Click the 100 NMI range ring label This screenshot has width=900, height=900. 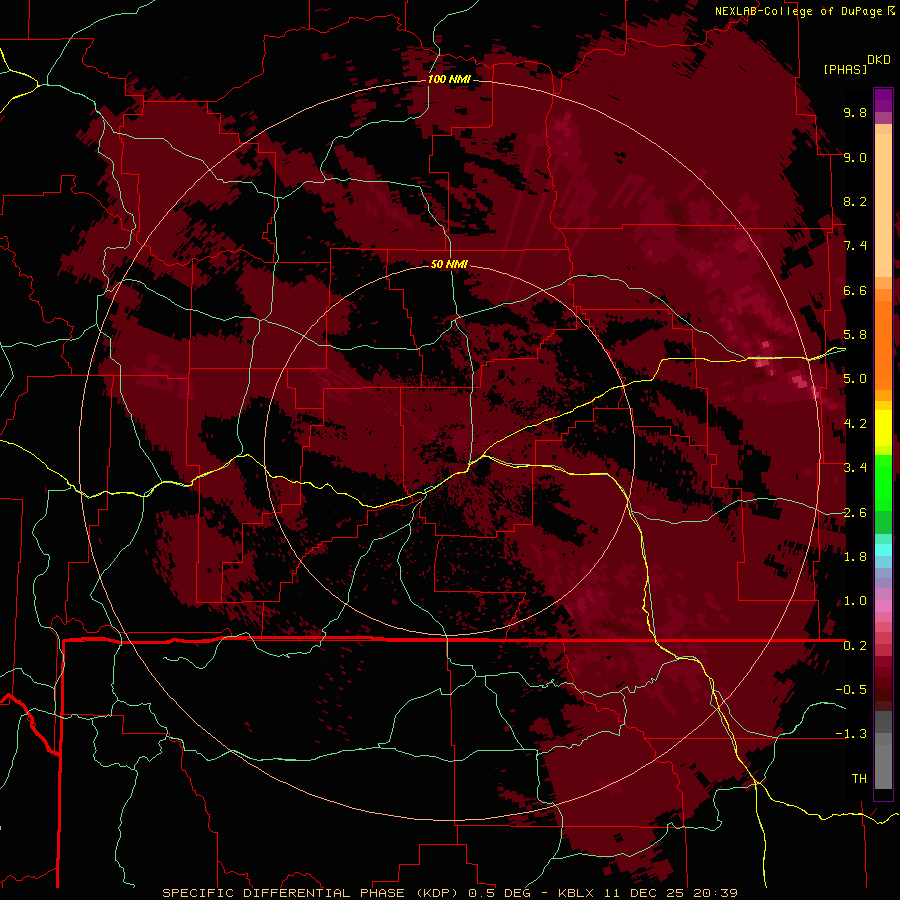click(449, 79)
